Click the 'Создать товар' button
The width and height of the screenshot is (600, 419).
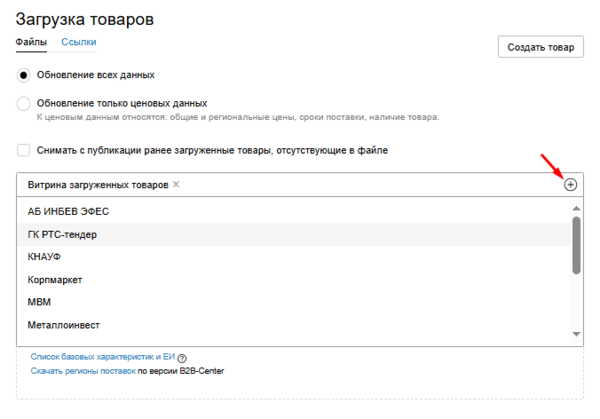(541, 47)
